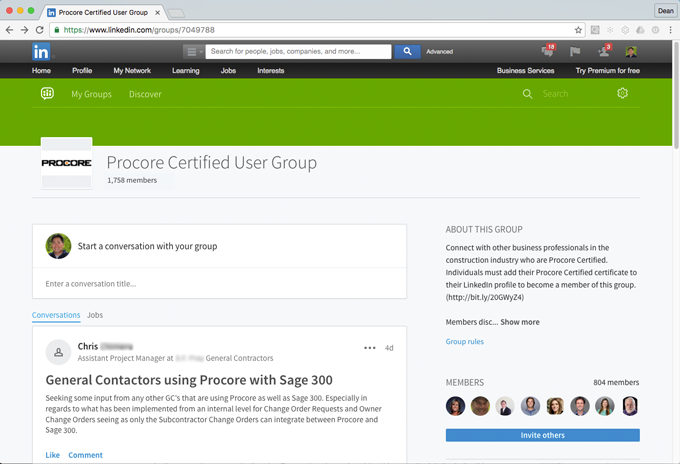Open the Profile menu item
Image resolution: width=680 pixels, height=464 pixels.
82,71
